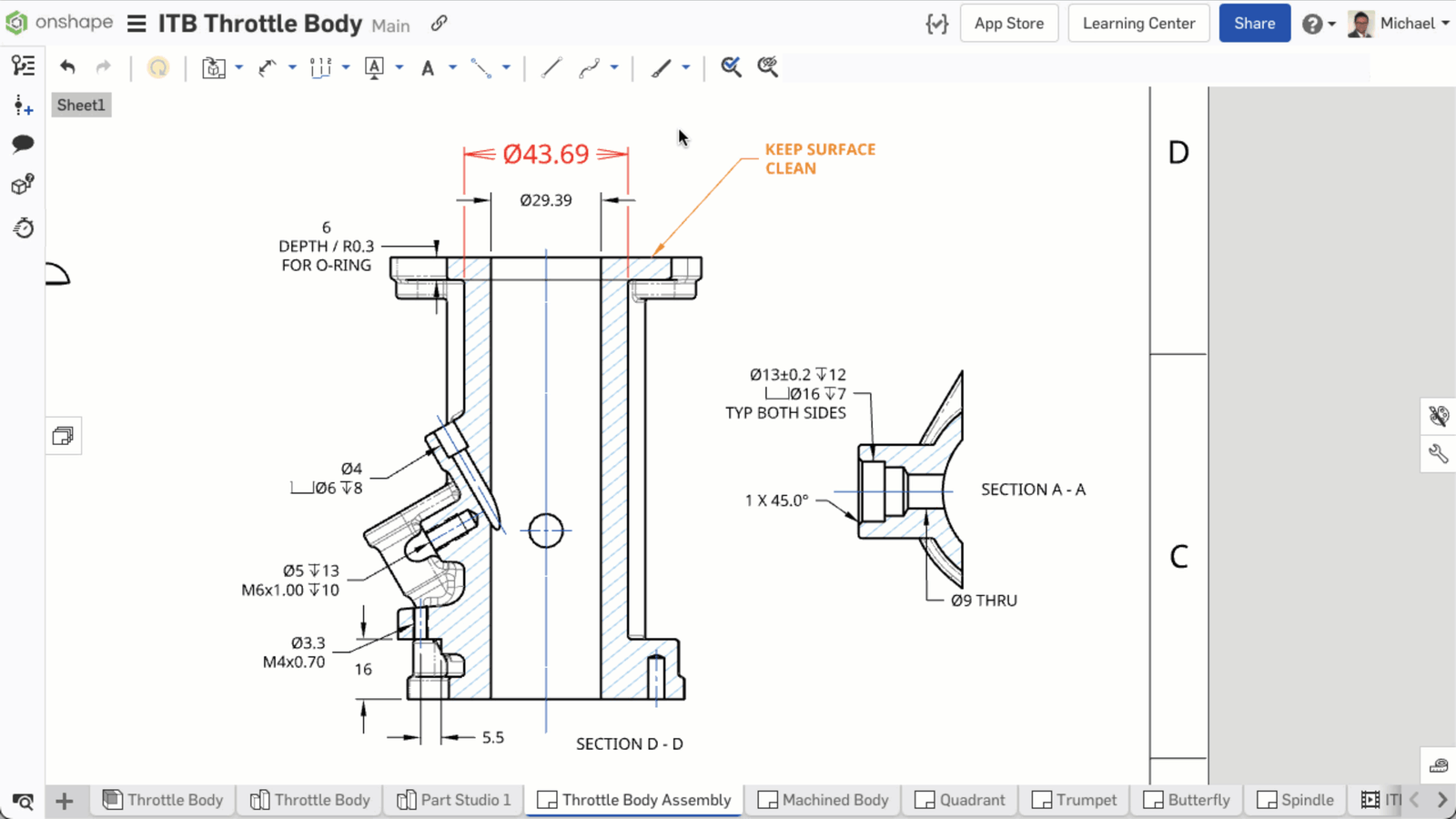
Task: Click the Share button
Action: (x=1254, y=24)
